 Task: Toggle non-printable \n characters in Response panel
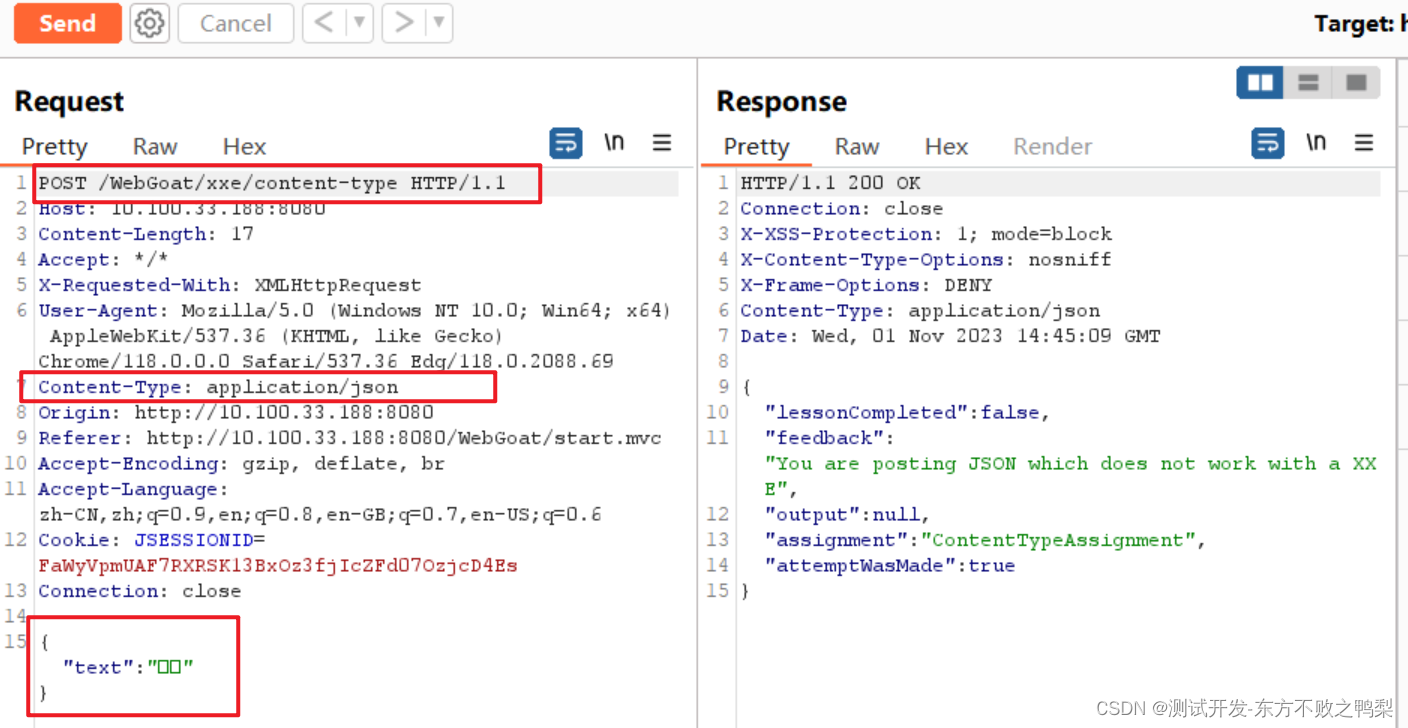tap(1316, 143)
